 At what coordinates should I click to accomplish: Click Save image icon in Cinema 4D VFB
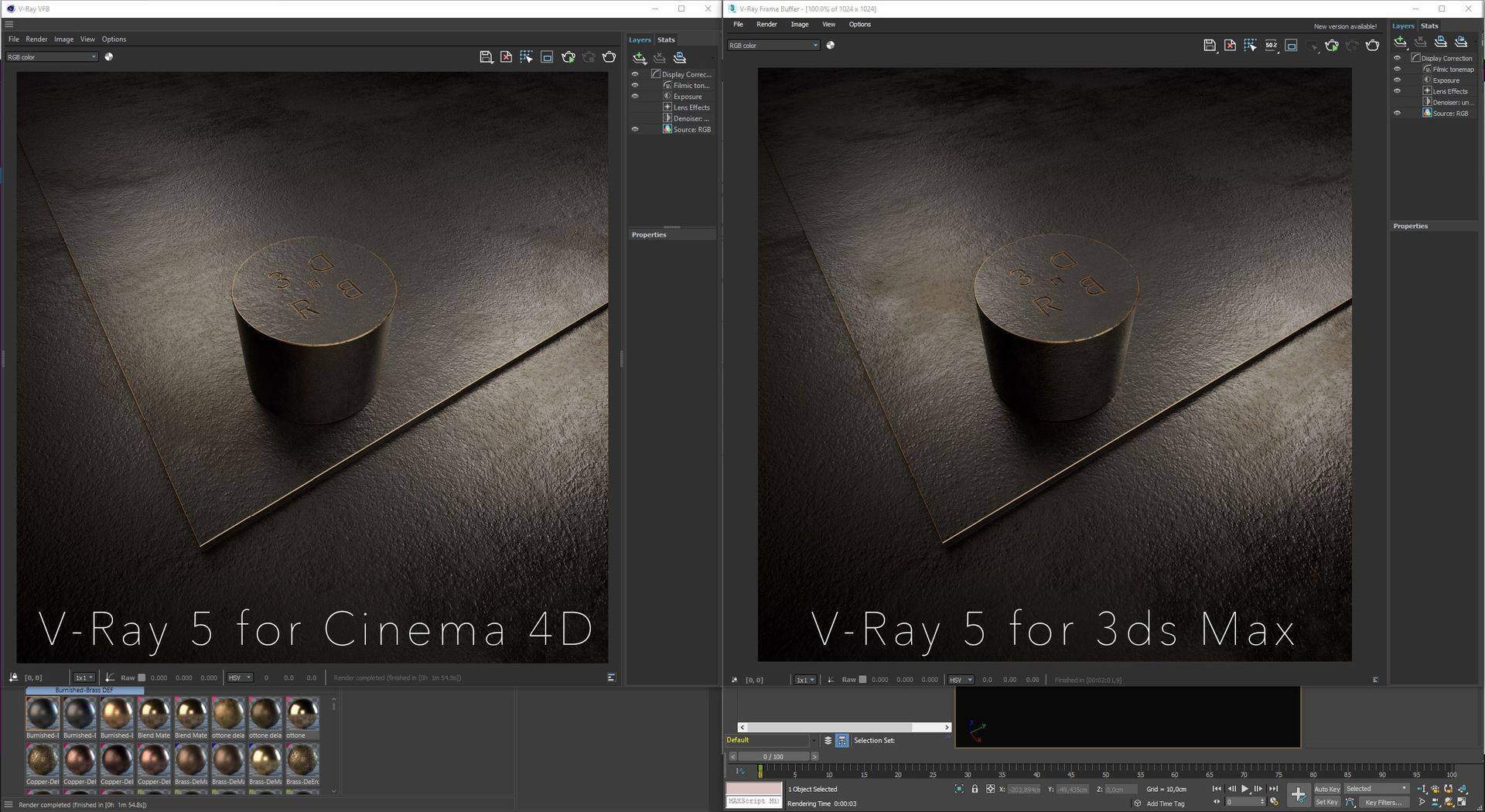tap(486, 57)
